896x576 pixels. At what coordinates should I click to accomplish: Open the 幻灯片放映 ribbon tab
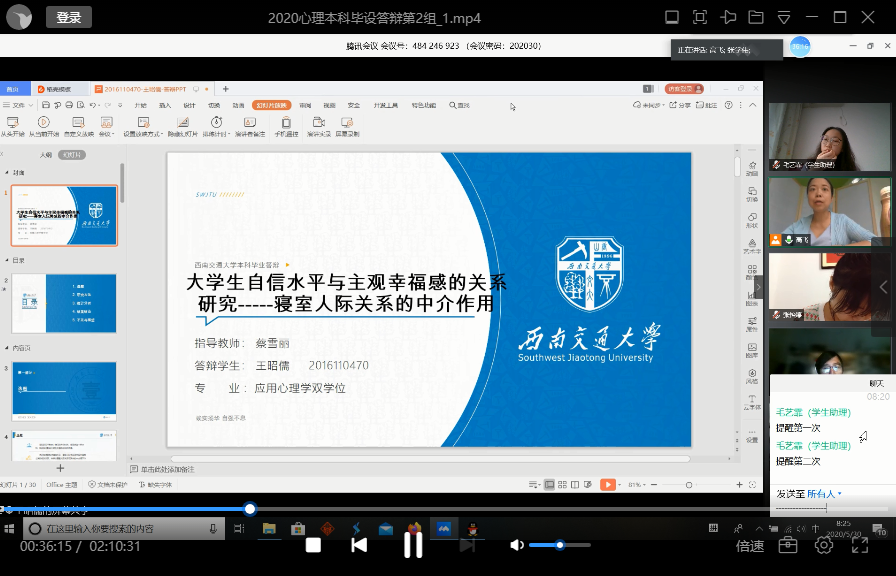[x=271, y=105]
